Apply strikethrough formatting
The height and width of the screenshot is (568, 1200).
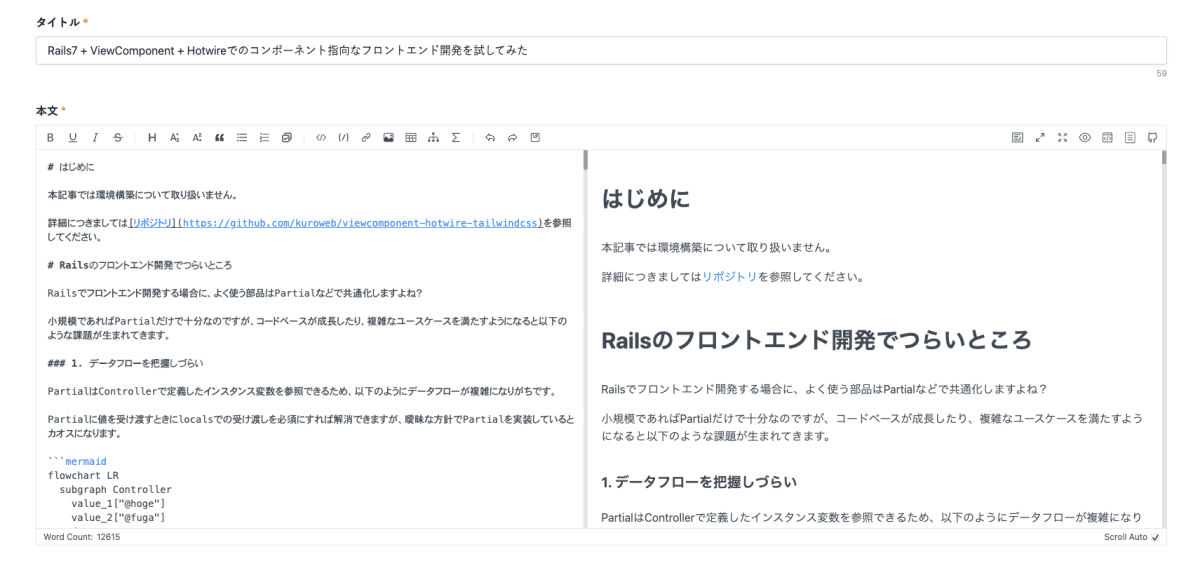(x=118, y=137)
